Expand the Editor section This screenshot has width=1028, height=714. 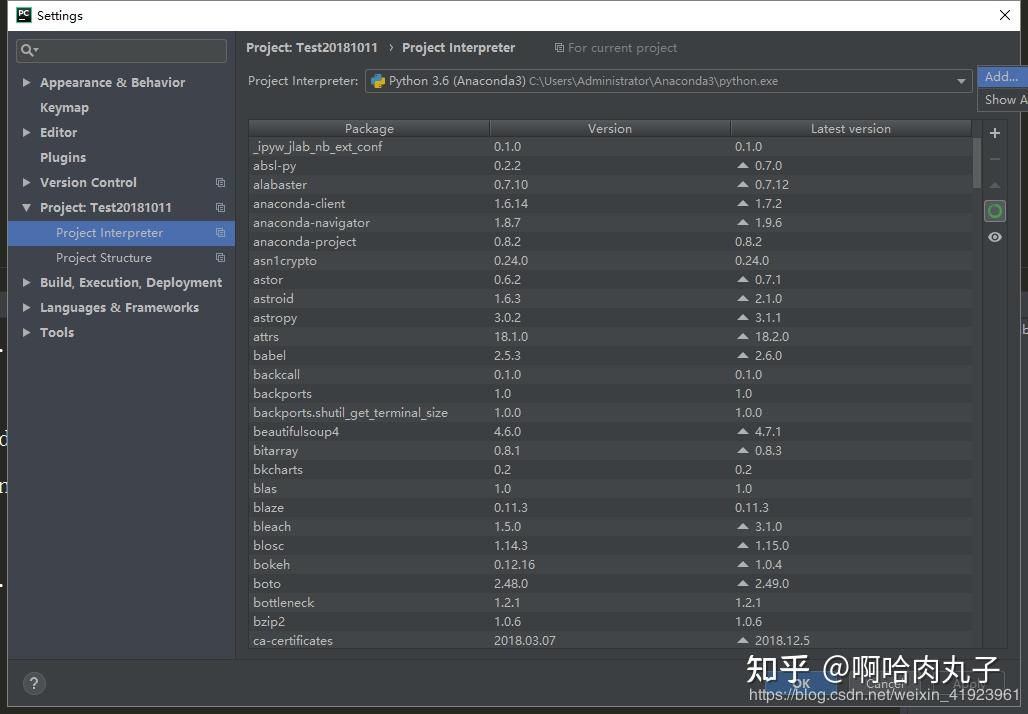[26, 132]
